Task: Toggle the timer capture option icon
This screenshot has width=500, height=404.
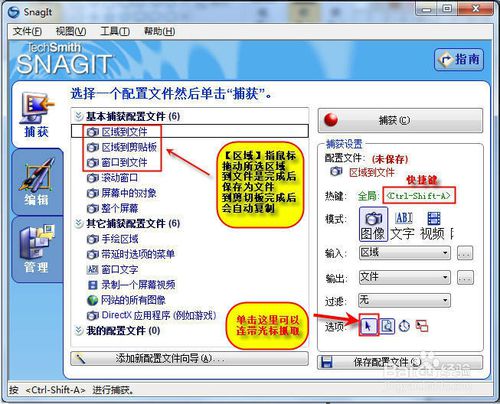Action: point(404,326)
